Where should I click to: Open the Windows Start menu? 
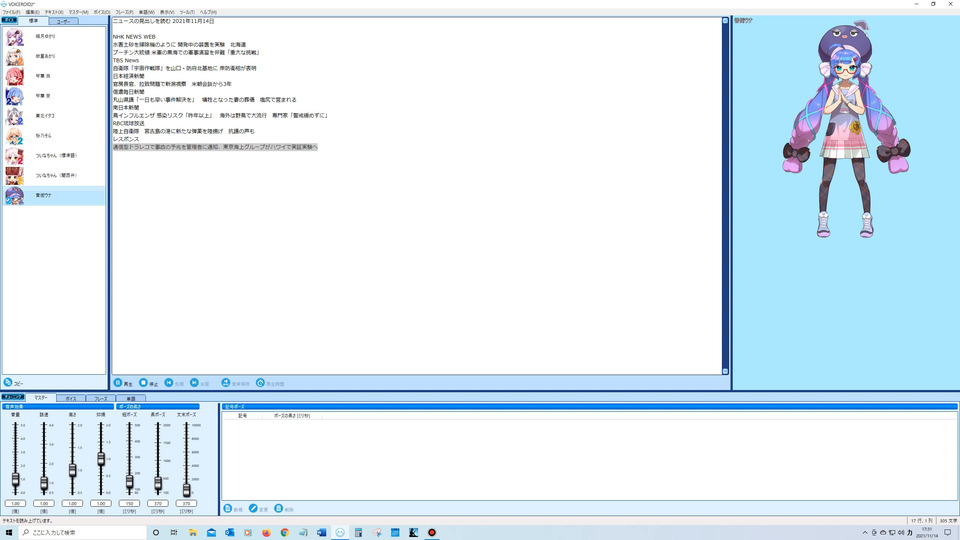pos(9,533)
